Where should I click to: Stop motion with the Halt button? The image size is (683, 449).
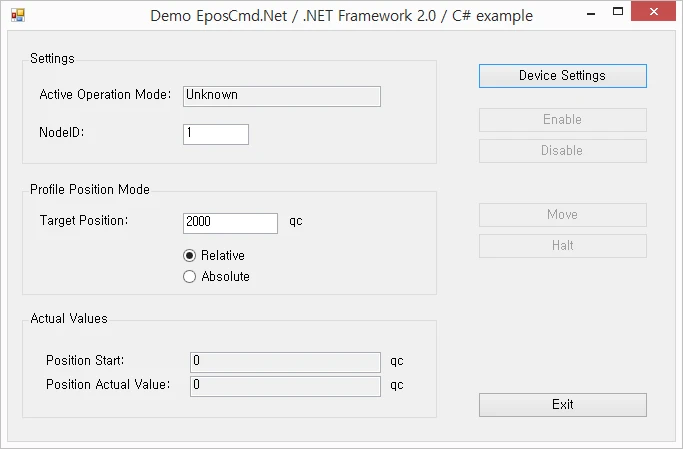coord(563,246)
